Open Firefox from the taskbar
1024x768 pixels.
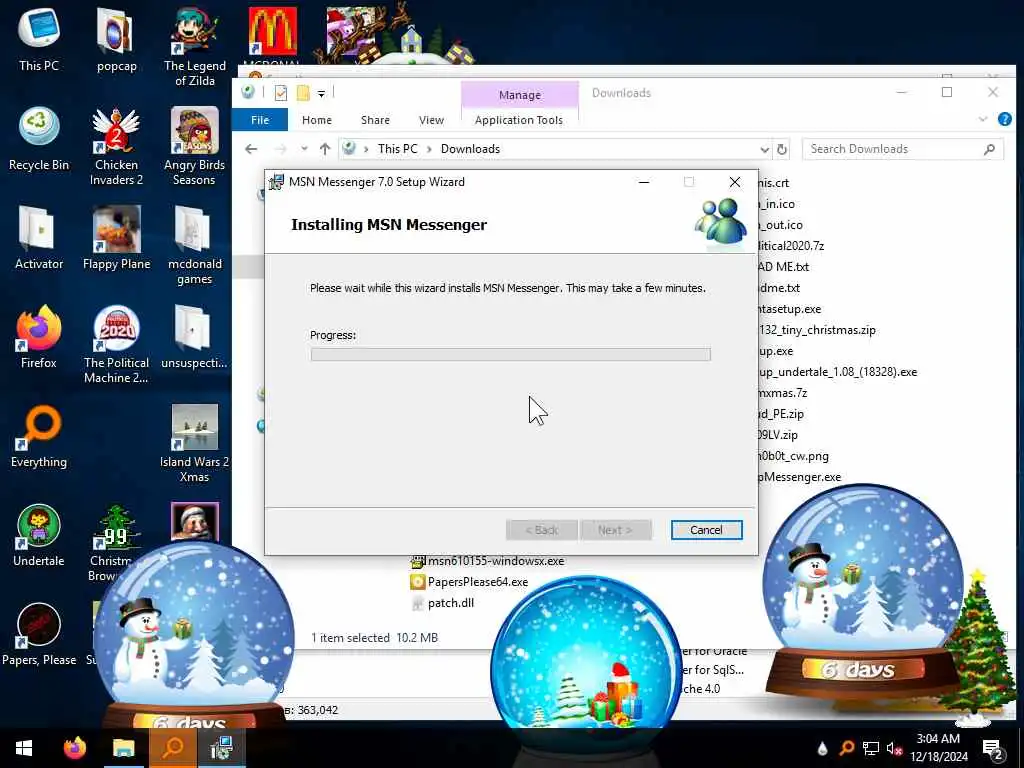74,748
